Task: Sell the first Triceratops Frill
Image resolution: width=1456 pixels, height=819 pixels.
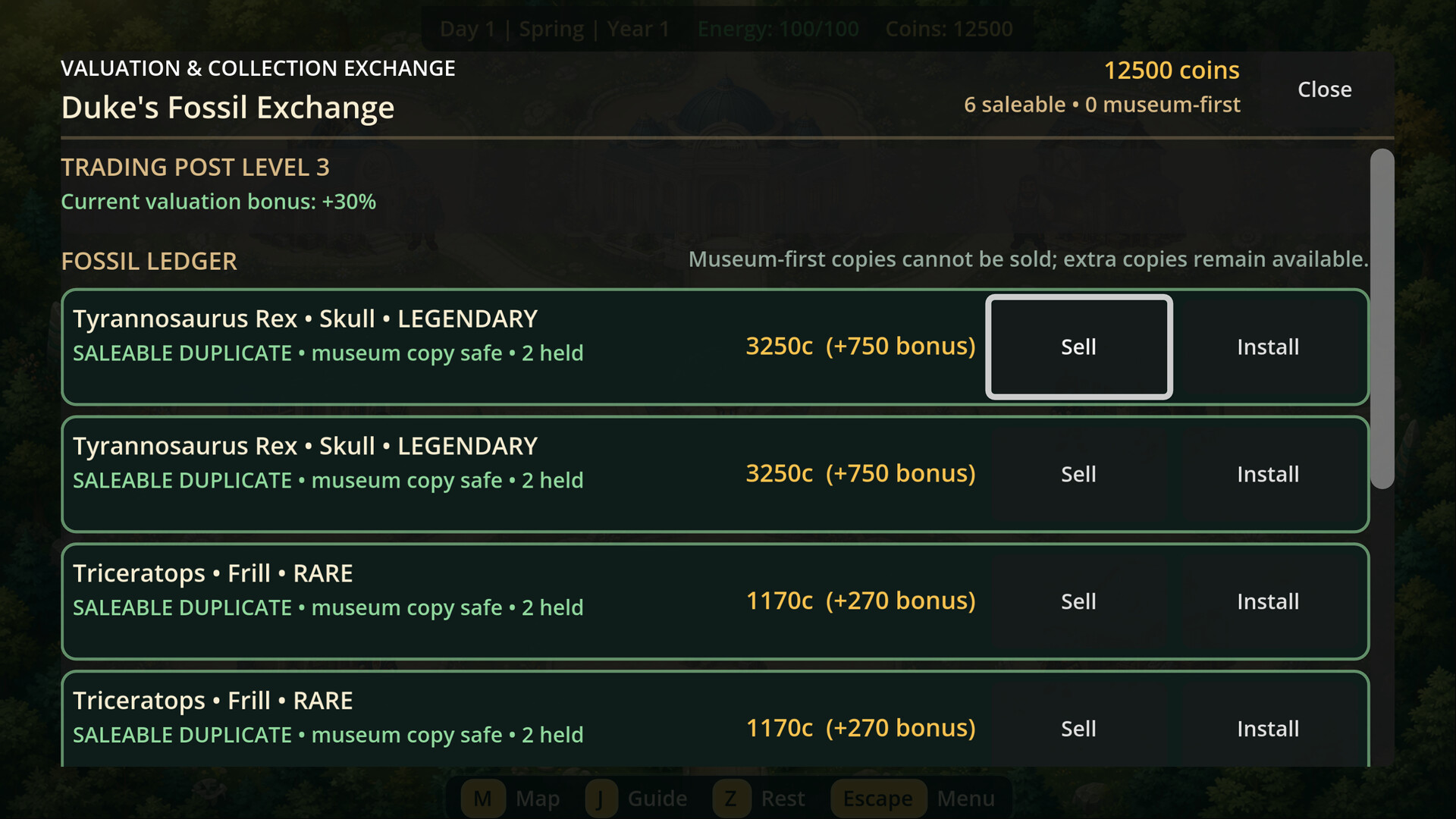Action: [x=1078, y=601]
